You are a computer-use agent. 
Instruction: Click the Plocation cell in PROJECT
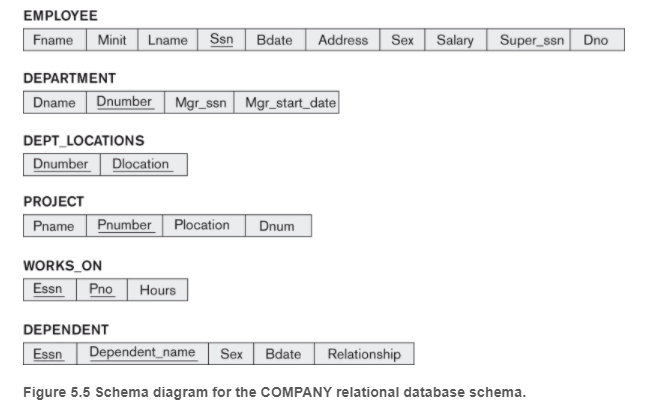(202, 226)
